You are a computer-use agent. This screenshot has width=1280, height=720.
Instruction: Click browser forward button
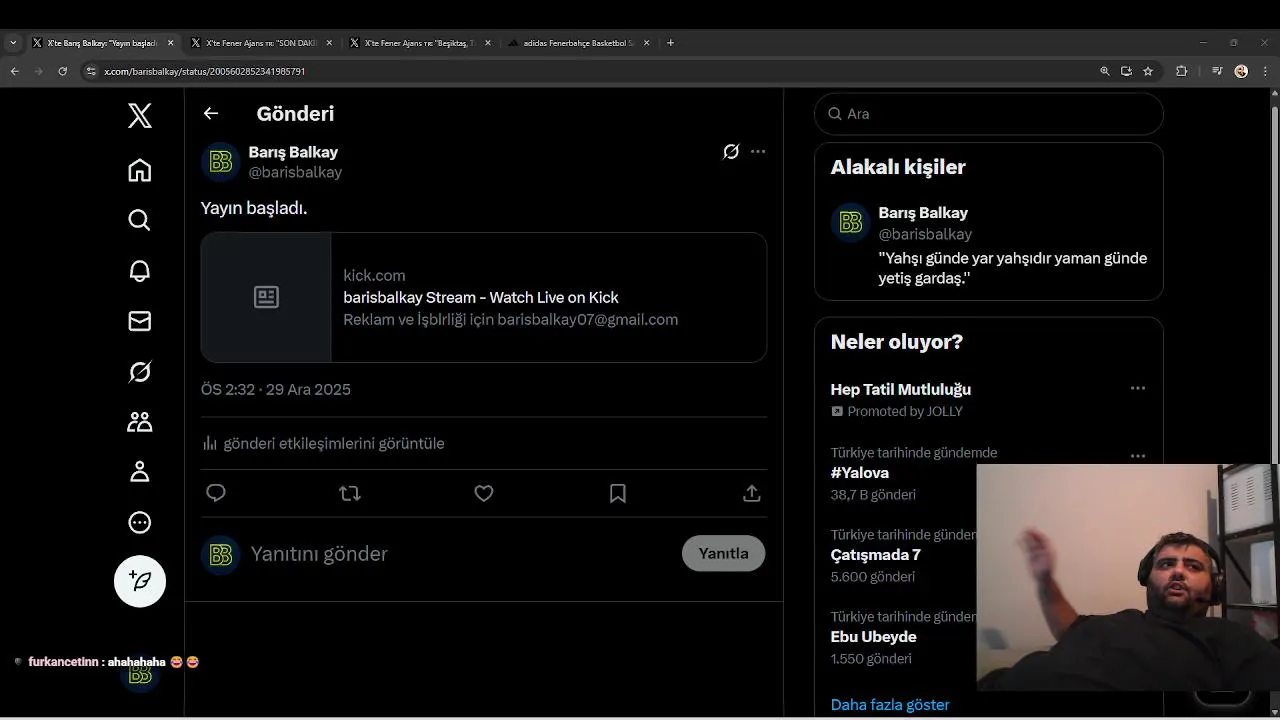[x=38, y=71]
